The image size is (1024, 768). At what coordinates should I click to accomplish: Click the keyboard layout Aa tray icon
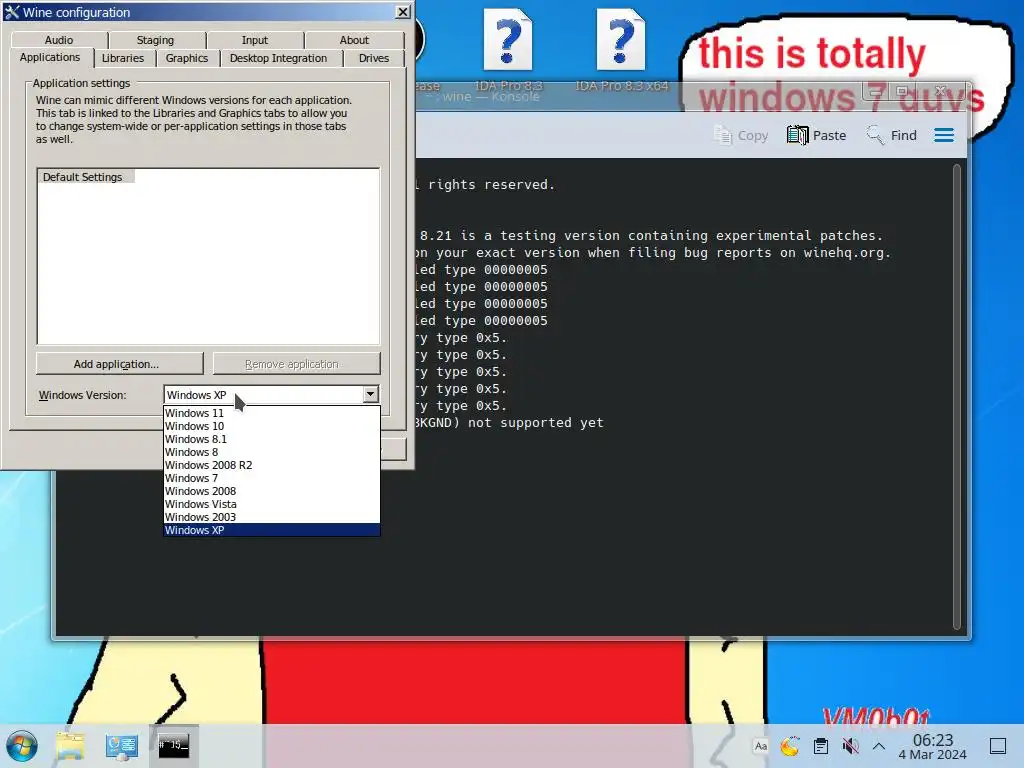[761, 746]
